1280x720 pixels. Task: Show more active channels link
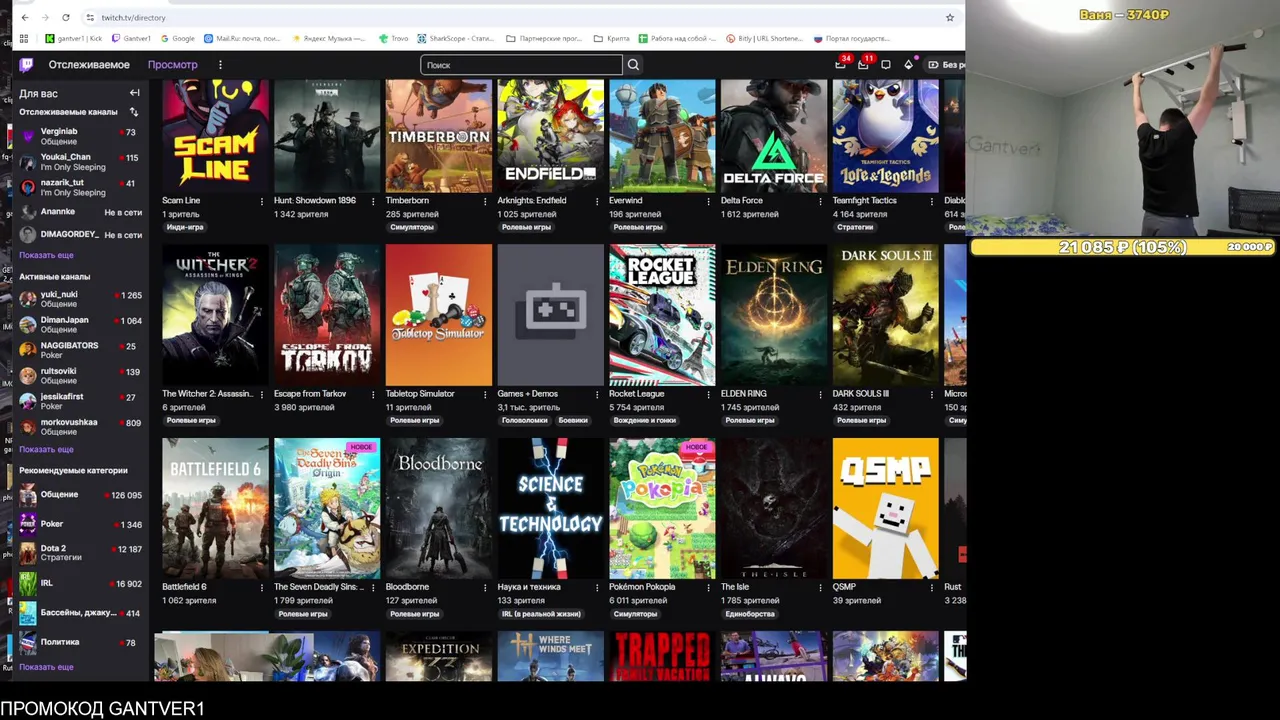pyautogui.click(x=46, y=450)
